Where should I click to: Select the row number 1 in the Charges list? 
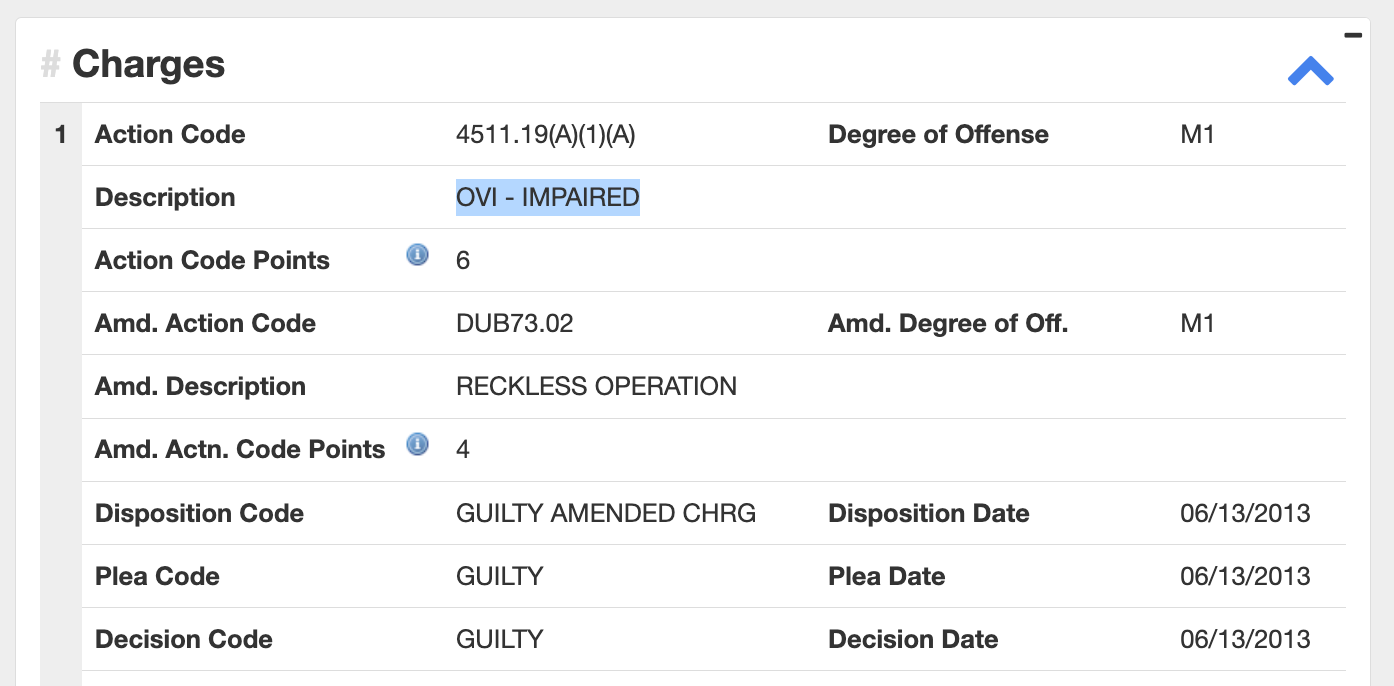click(x=59, y=134)
